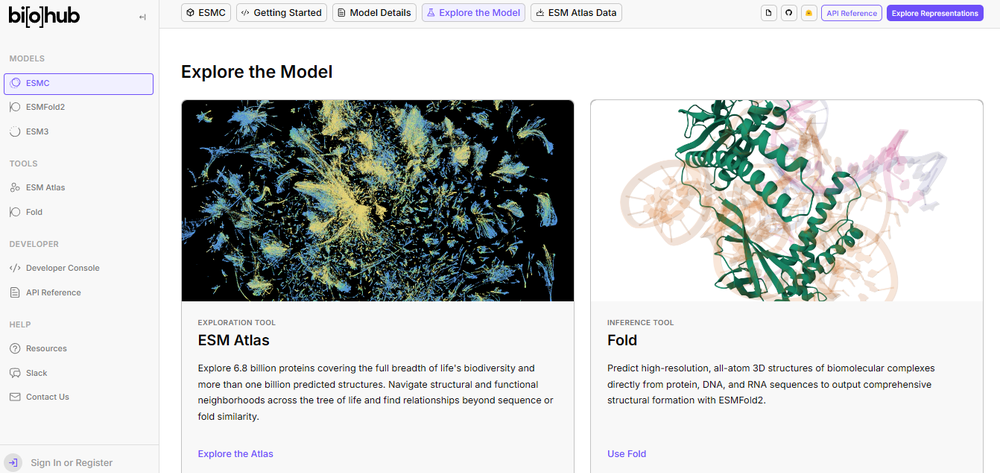Open the Fold protein structure thumbnail

click(787, 200)
